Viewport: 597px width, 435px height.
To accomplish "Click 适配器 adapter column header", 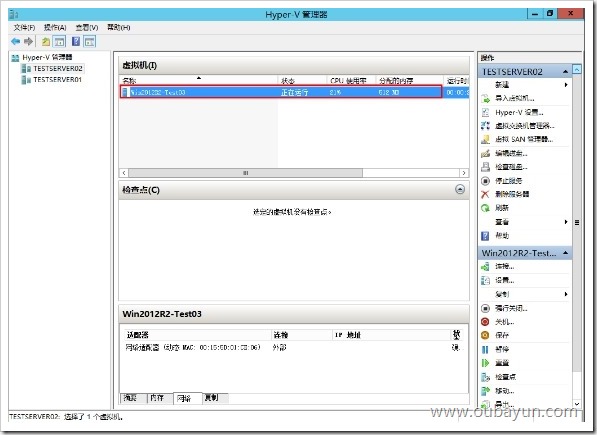I will click(x=198, y=335).
